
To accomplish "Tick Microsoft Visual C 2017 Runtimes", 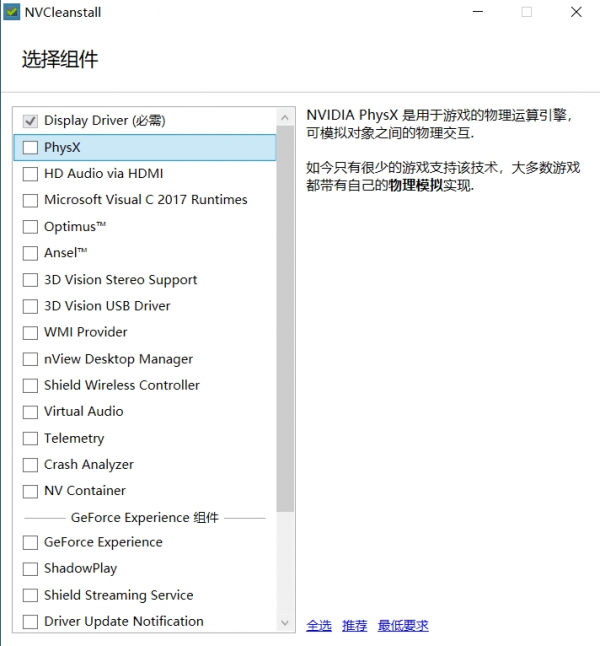I will click(x=30, y=200).
